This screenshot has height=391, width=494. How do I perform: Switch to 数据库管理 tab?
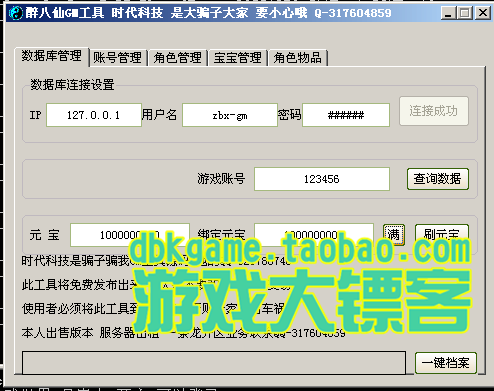(52, 57)
